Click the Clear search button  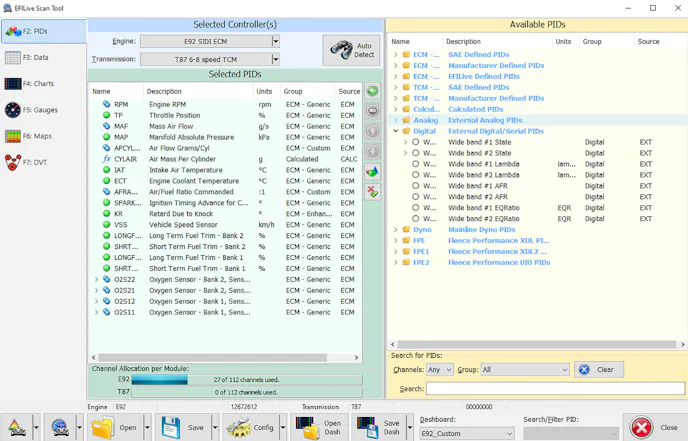click(x=598, y=370)
